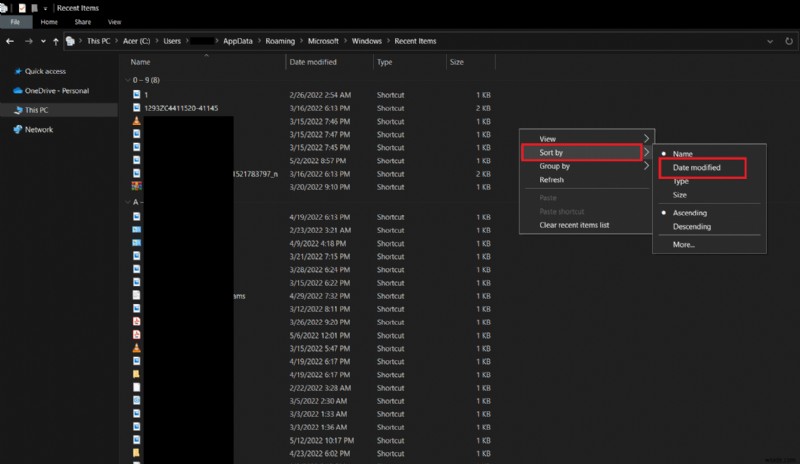The width and height of the screenshot is (800, 464).
Task: Sort by the Name column header
Action: 140,62
